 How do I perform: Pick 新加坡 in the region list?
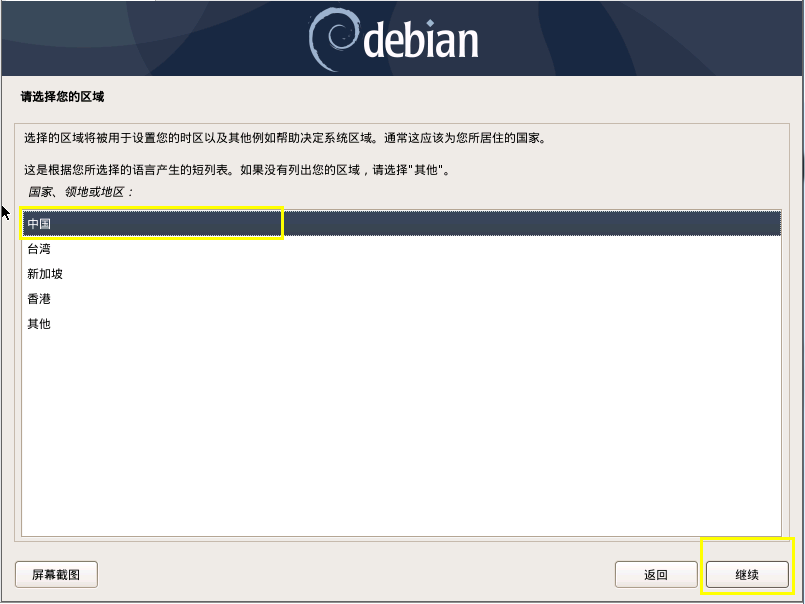pyautogui.click(x=401, y=274)
